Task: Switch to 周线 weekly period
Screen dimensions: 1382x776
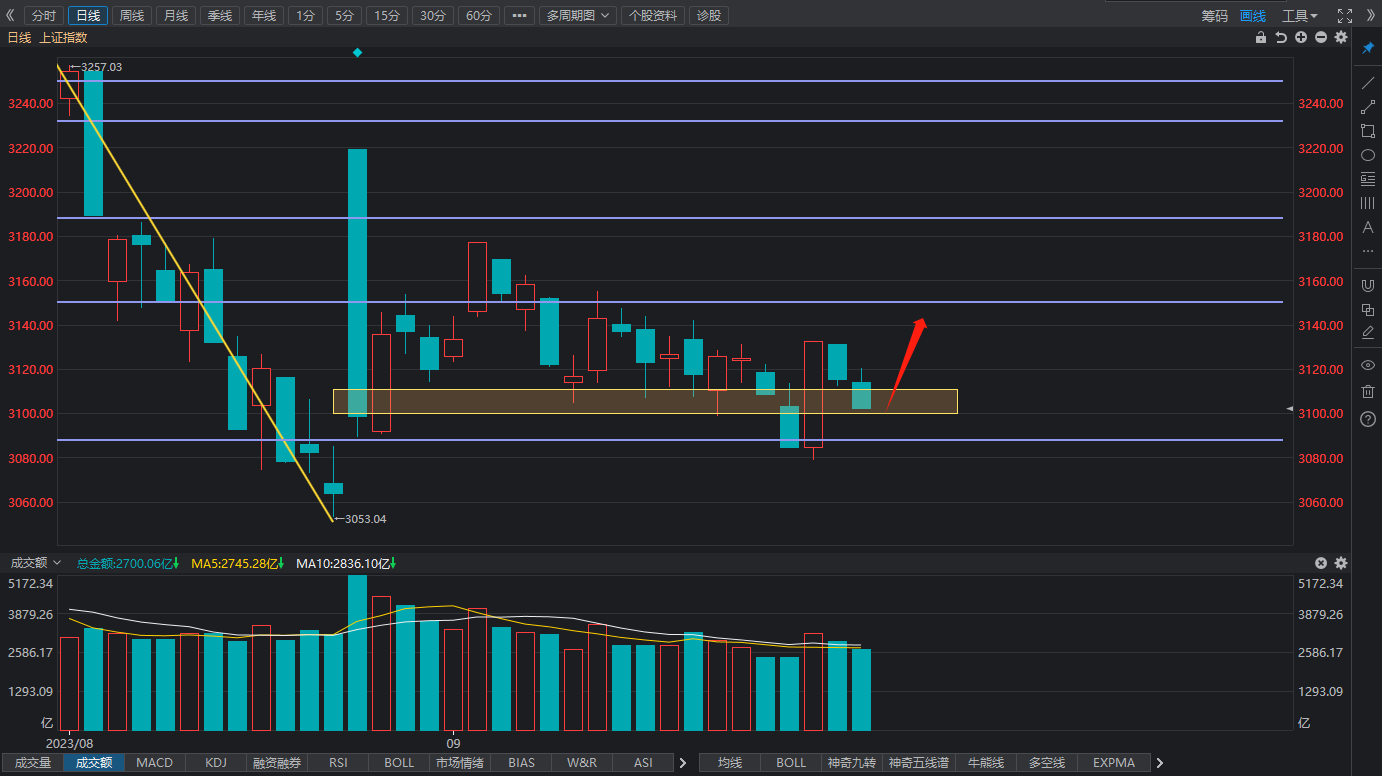Action: (x=132, y=16)
